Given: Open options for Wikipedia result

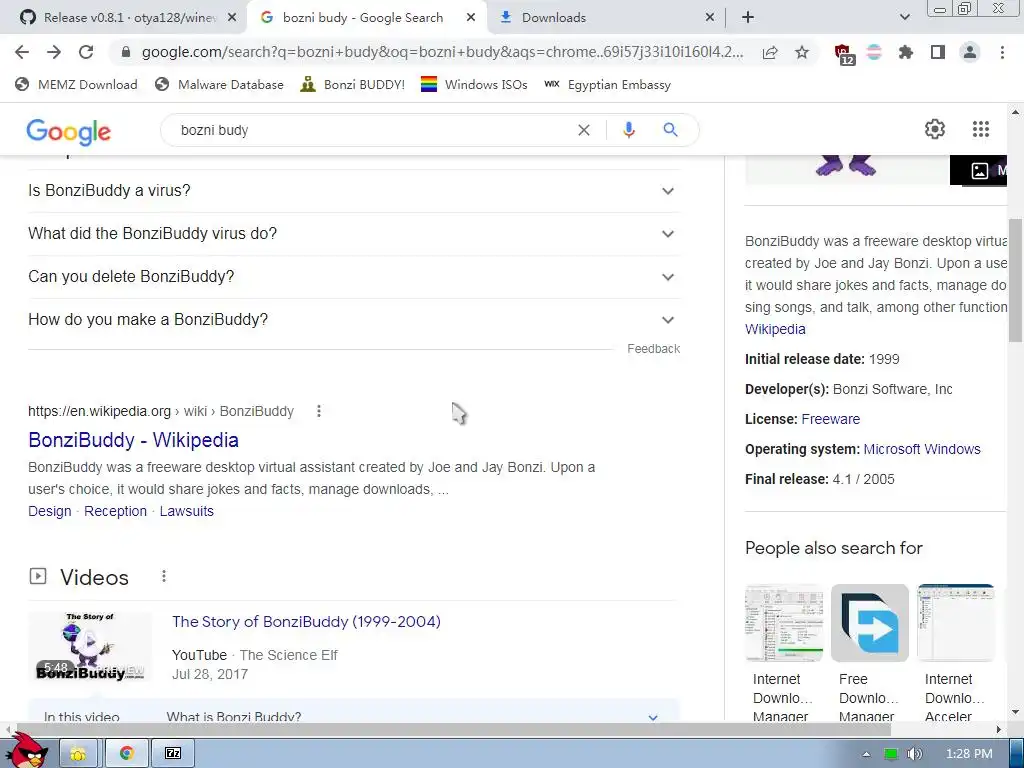Looking at the screenshot, I should (319, 411).
